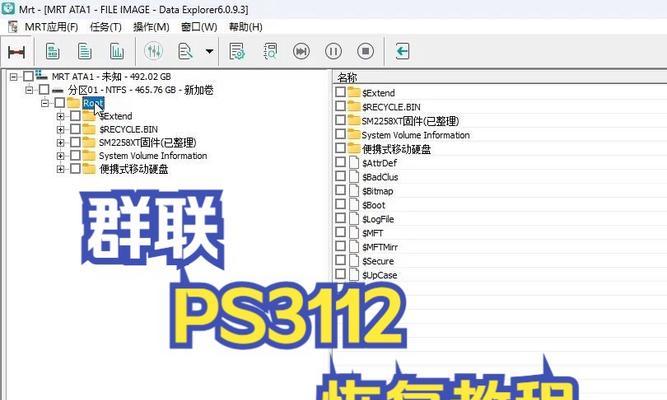
Task: Click the pause playback button
Action: [333, 51]
